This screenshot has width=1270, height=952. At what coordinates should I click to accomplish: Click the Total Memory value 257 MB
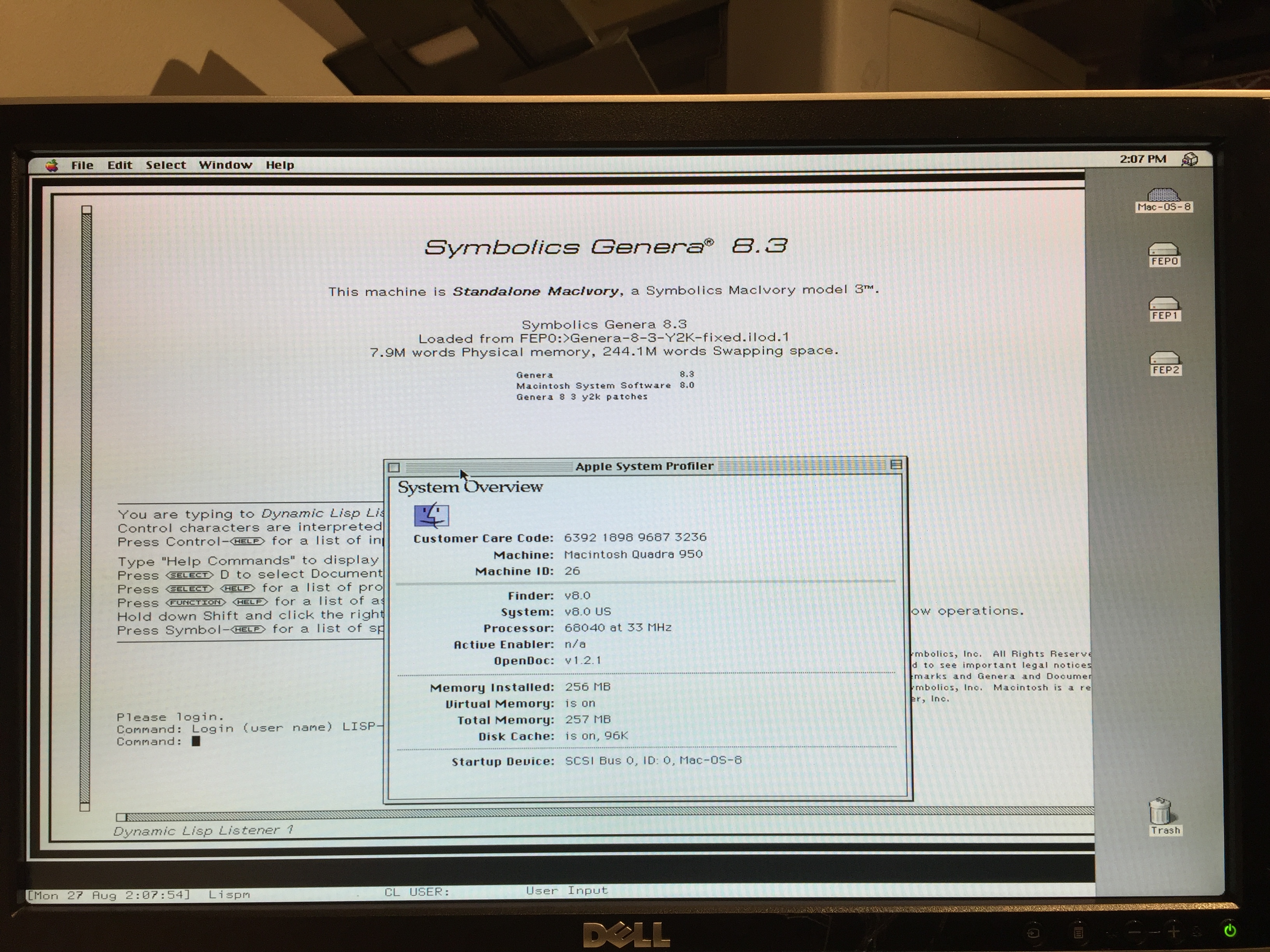[588, 719]
